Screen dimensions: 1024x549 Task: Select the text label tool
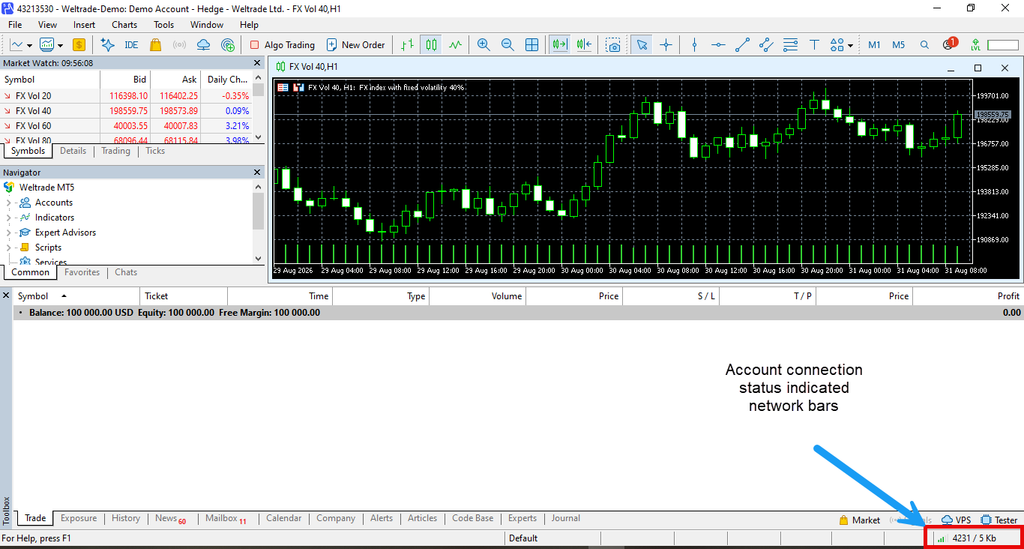pyautogui.click(x=814, y=45)
